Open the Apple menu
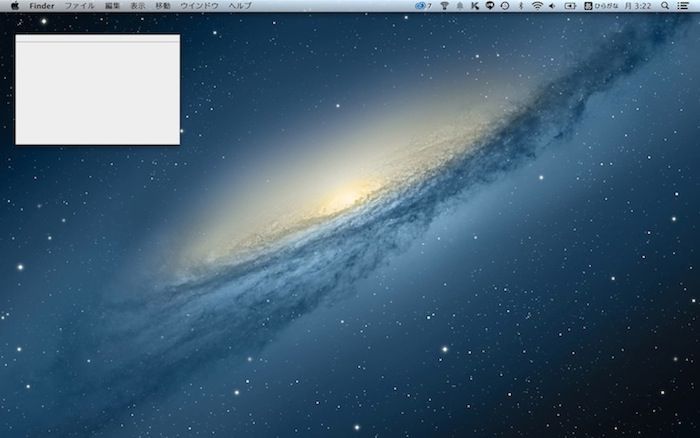 (15, 6)
